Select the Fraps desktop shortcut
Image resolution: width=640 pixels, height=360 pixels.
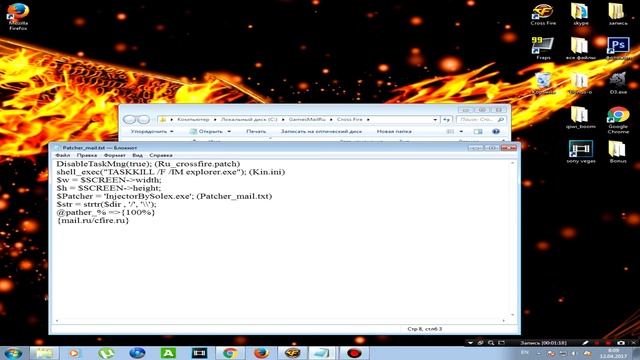click(x=543, y=48)
